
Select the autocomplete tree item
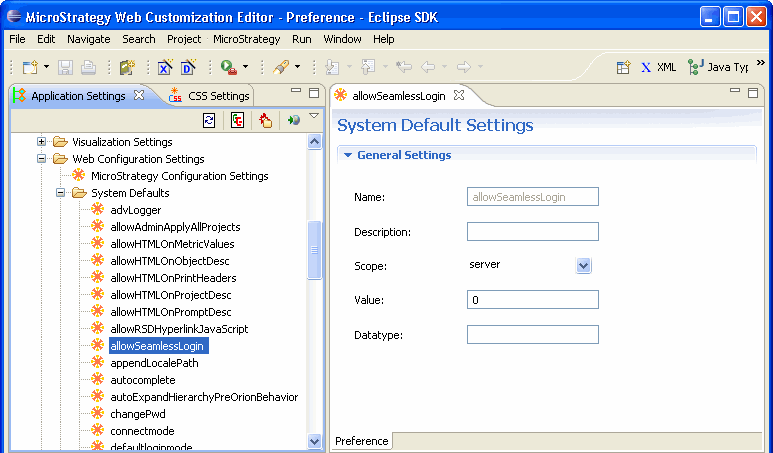143,380
